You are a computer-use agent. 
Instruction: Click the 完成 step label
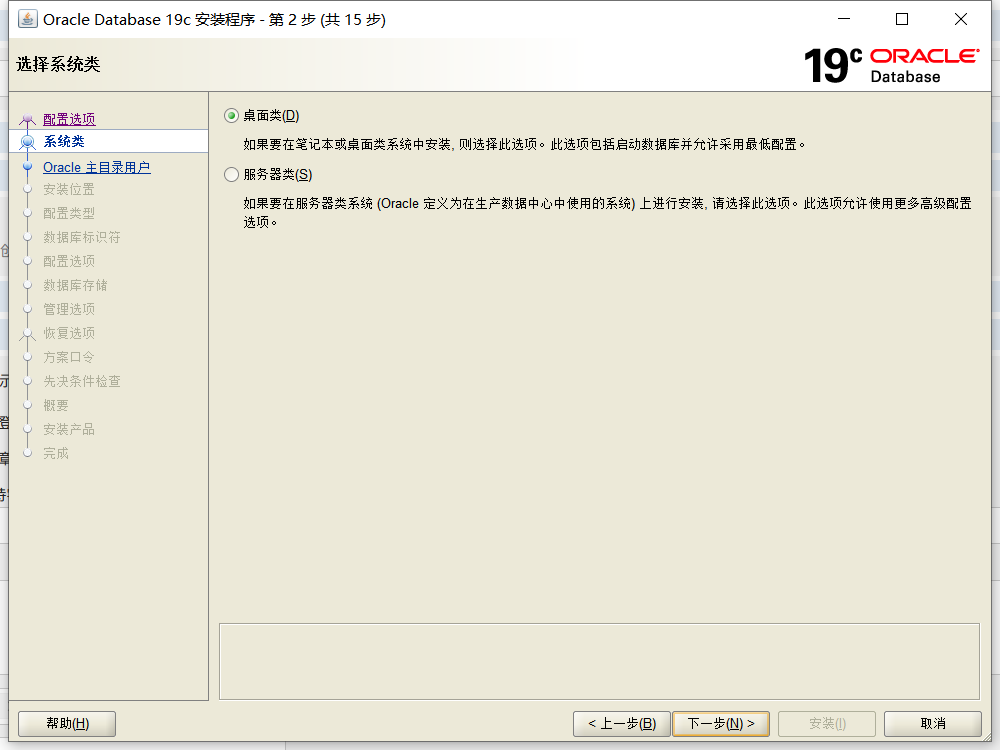tap(55, 453)
